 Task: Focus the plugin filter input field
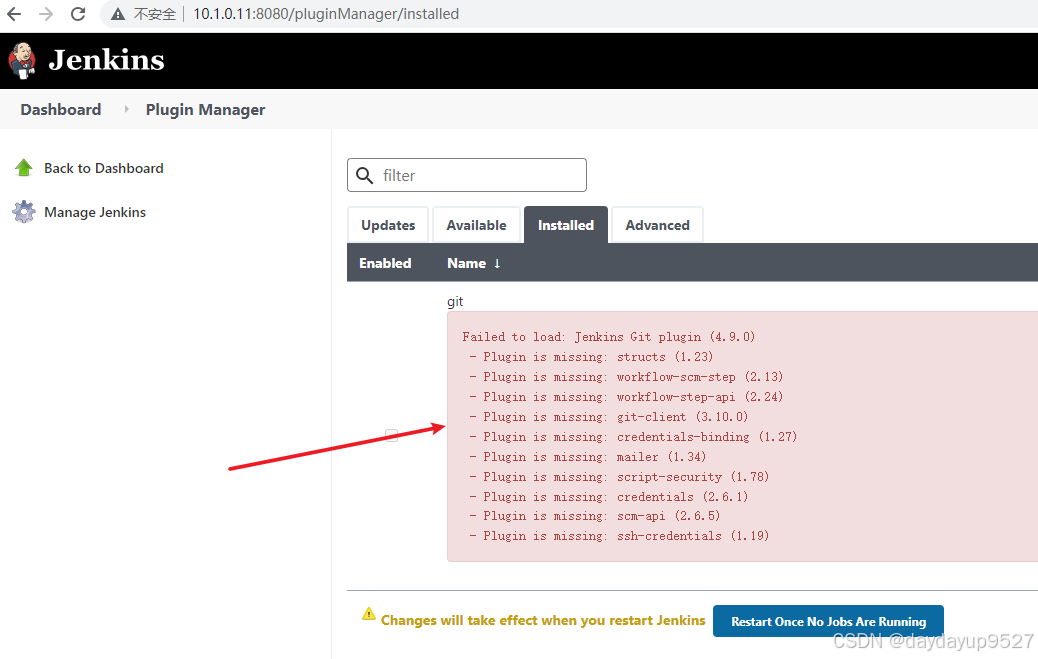pyautogui.click(x=467, y=175)
